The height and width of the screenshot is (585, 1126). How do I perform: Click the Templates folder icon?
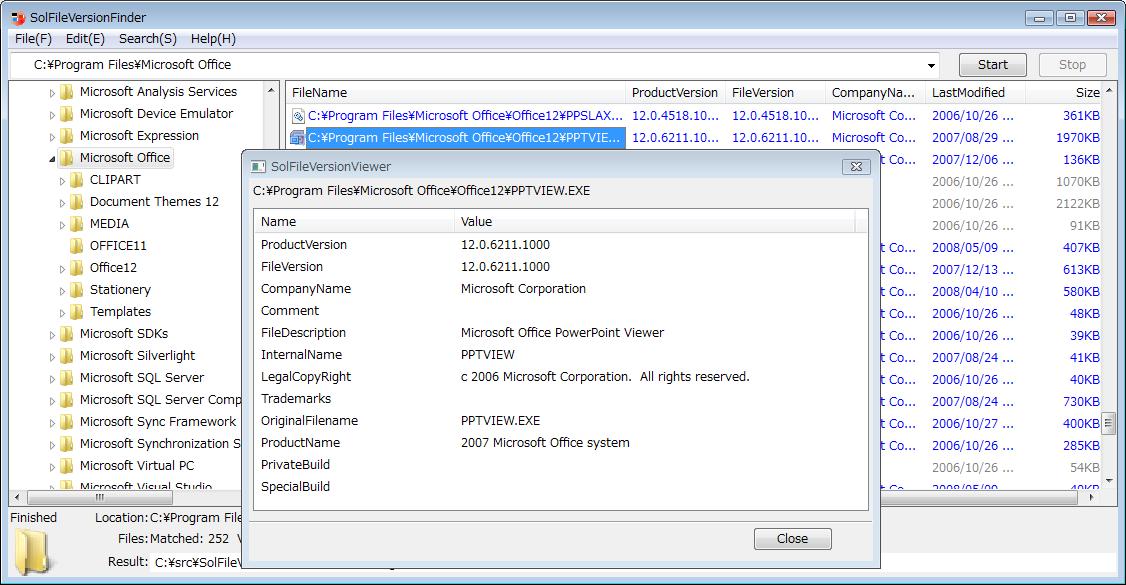[x=77, y=312]
